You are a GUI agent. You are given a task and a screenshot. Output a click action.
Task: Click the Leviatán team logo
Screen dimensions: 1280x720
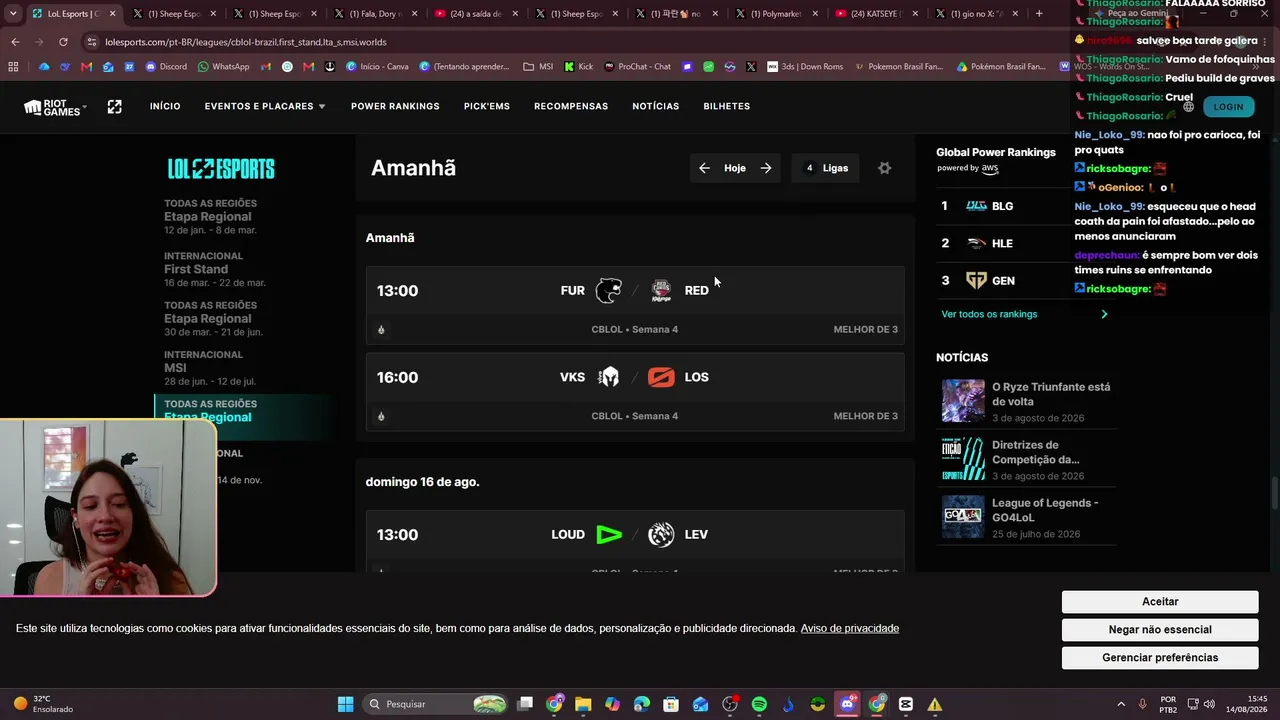(661, 535)
